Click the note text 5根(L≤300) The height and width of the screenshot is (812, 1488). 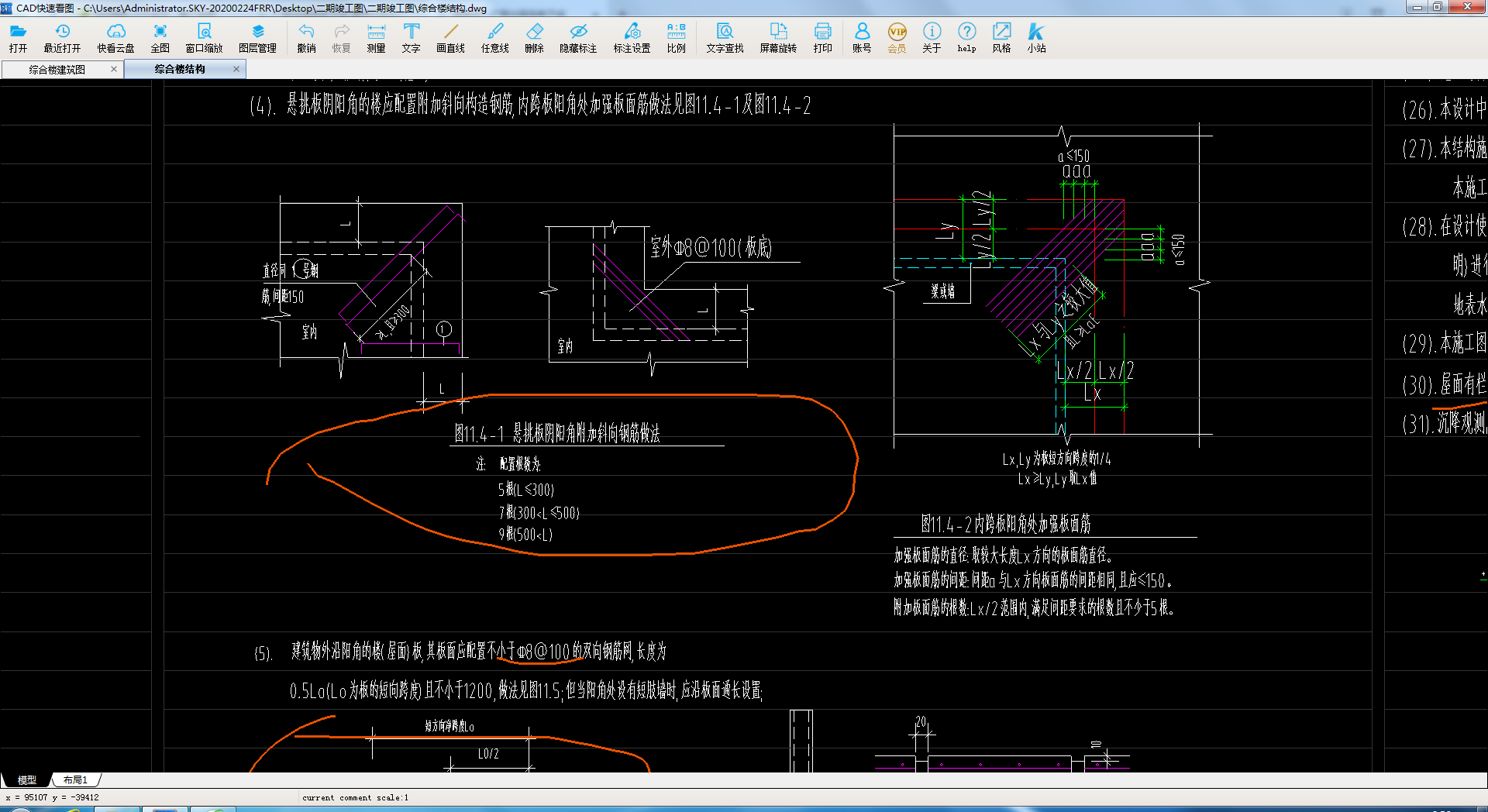526,490
